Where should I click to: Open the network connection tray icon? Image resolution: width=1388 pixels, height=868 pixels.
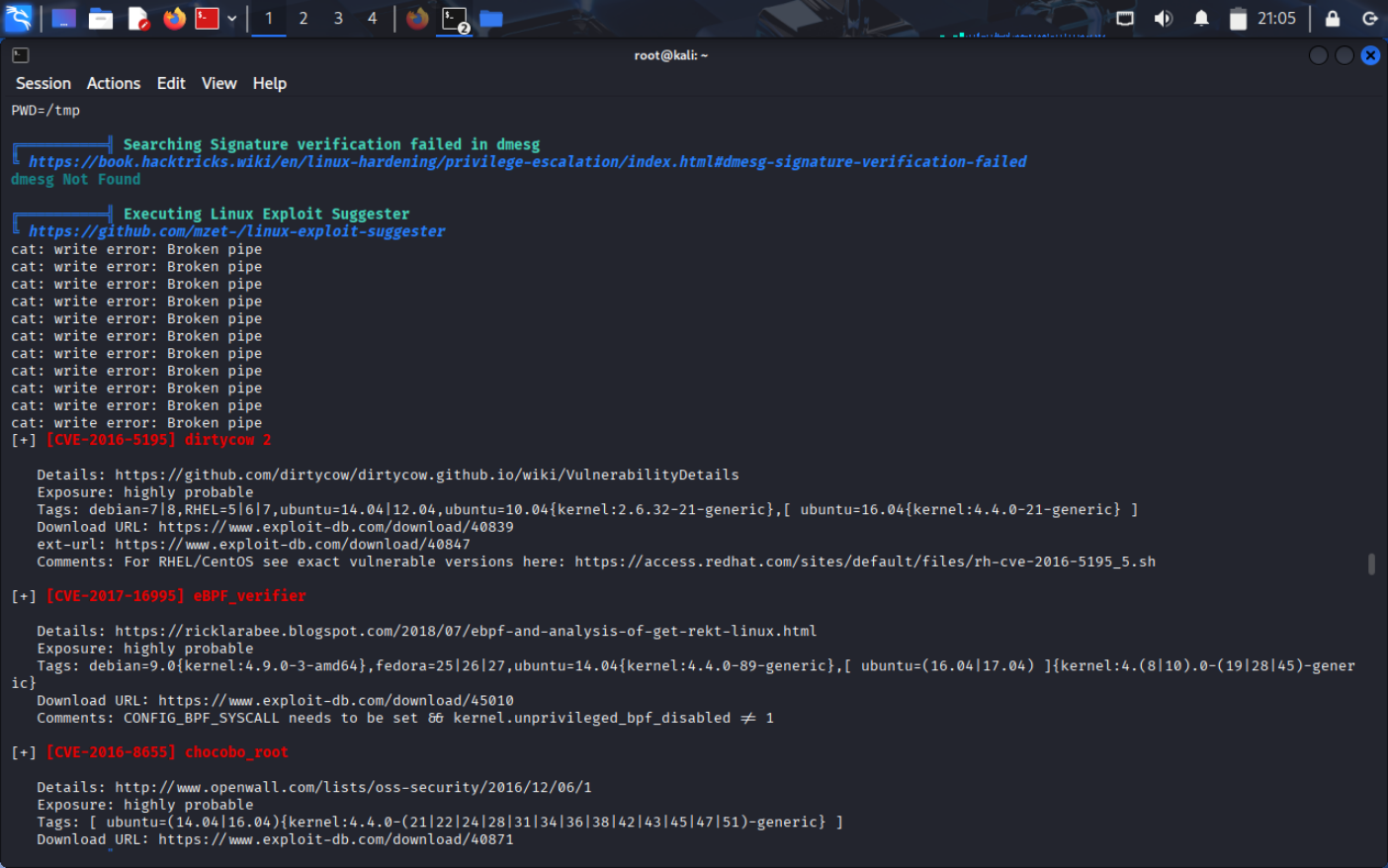pyautogui.click(x=1125, y=18)
